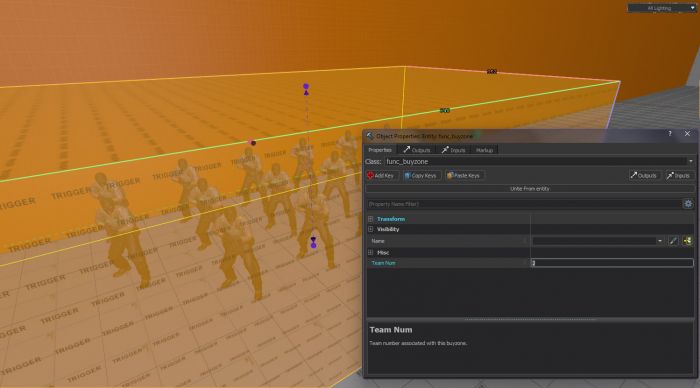The height and width of the screenshot is (388, 700).
Task: Click the eyedropper pick icon beside Name
Action: coord(673,241)
